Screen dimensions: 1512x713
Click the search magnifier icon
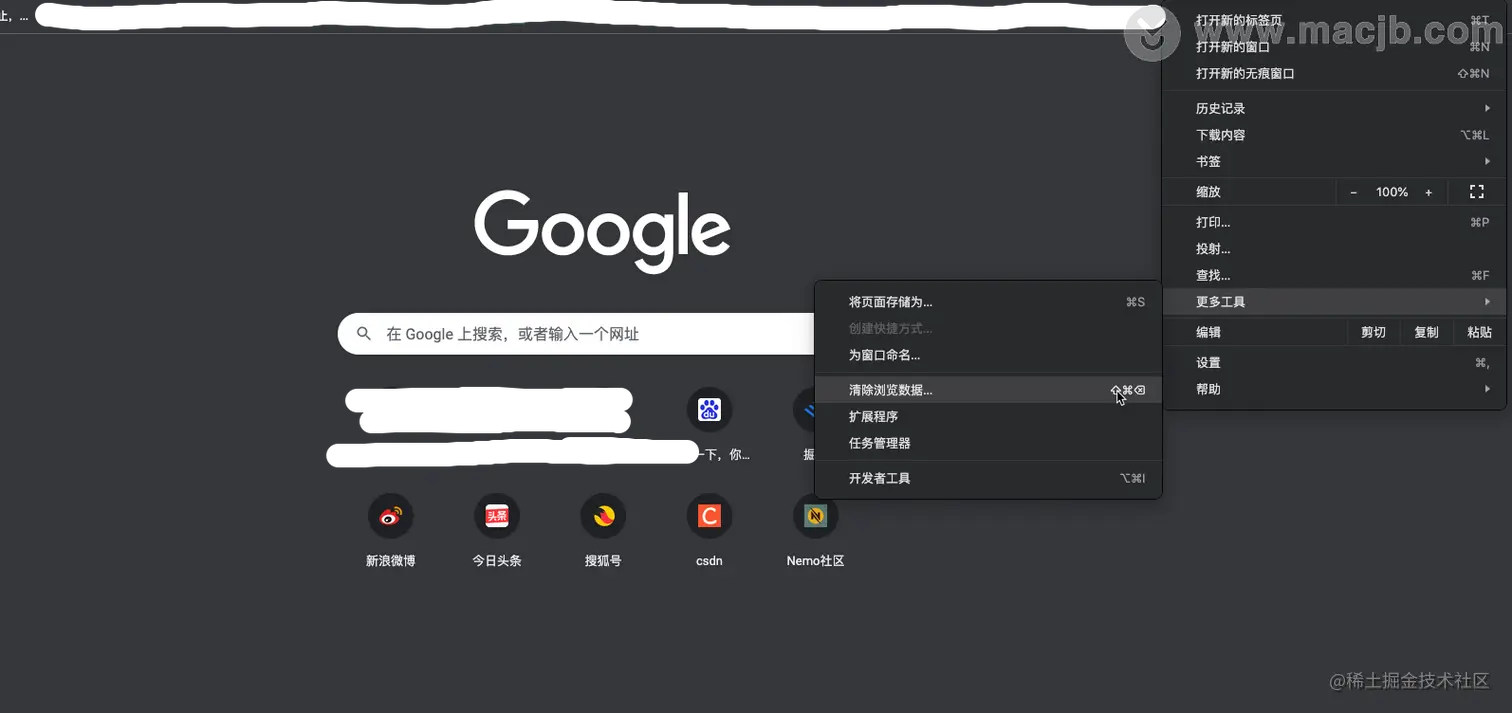pos(364,334)
